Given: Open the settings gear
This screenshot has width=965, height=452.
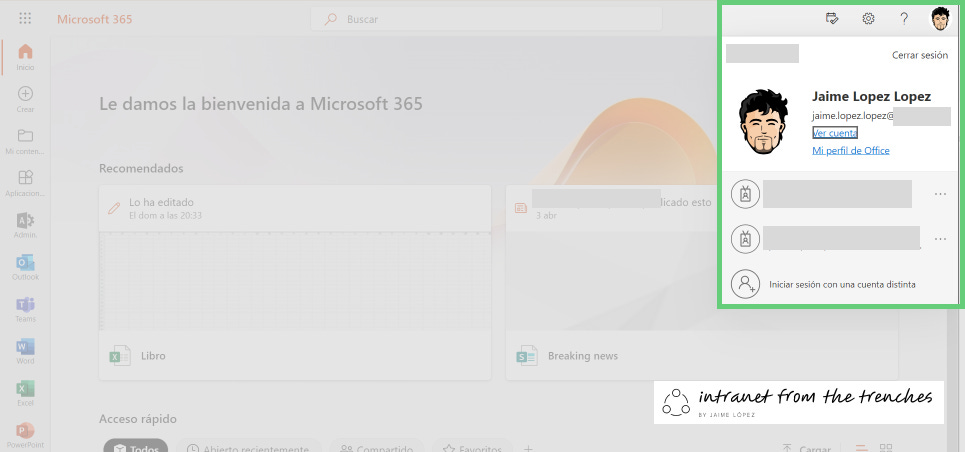Looking at the screenshot, I should (868, 18).
